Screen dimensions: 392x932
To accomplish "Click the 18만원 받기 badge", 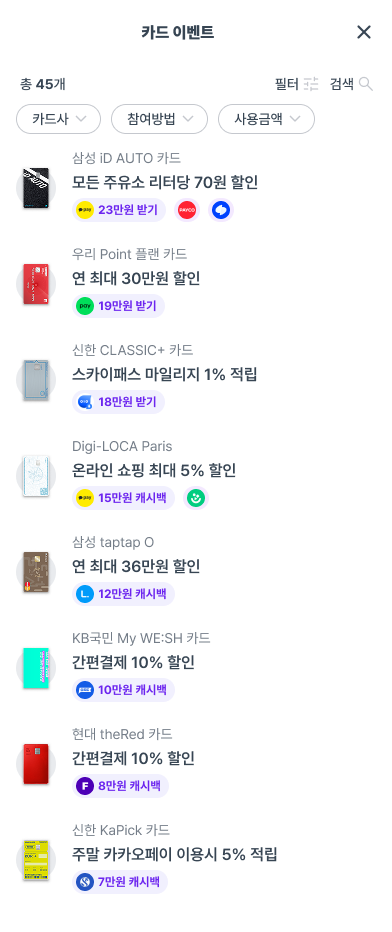I will (x=118, y=402).
